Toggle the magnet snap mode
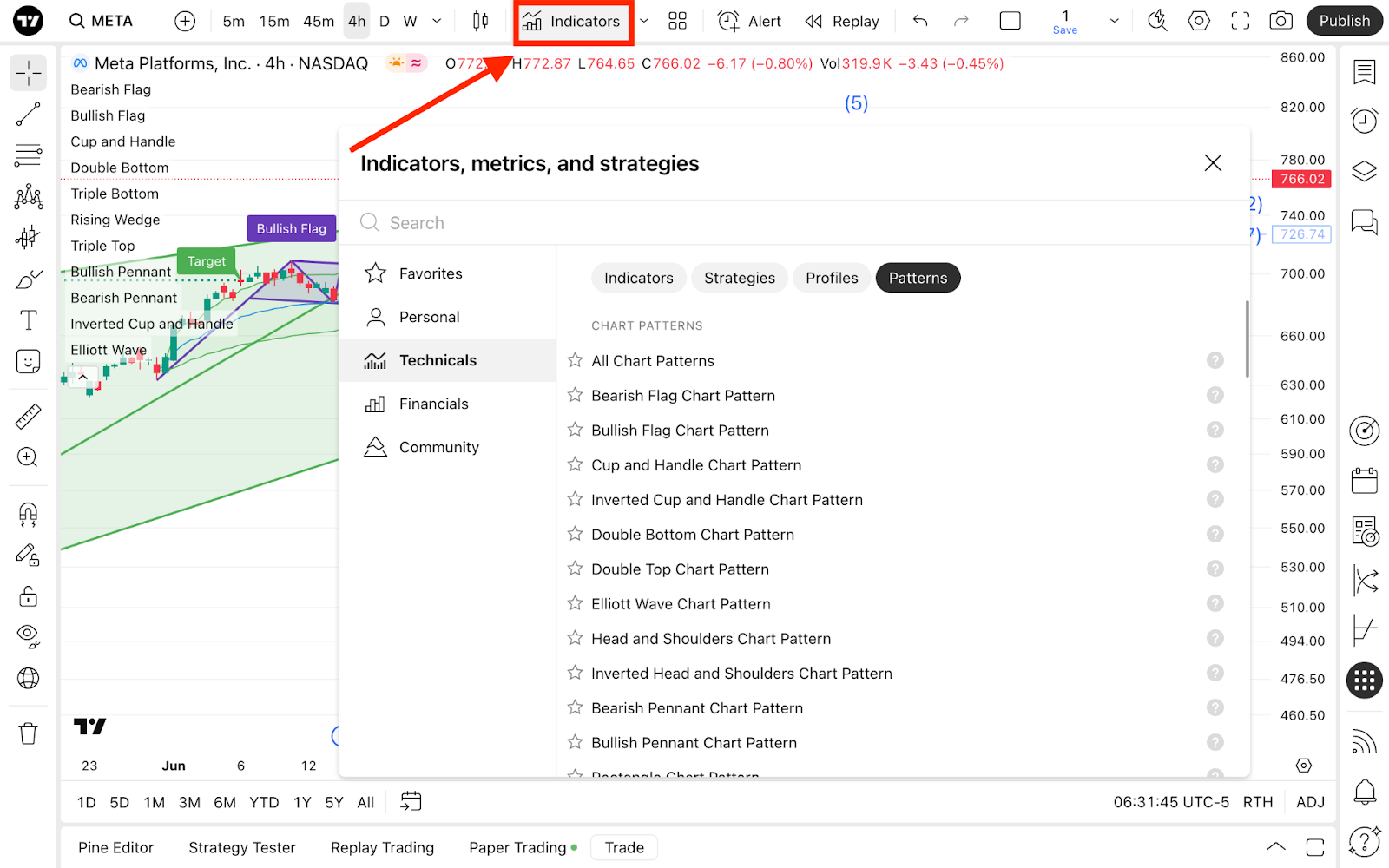 pos(28,515)
